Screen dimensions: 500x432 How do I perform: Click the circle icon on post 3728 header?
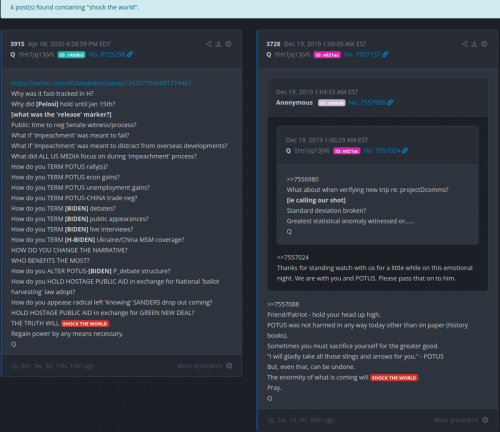coord(484,44)
